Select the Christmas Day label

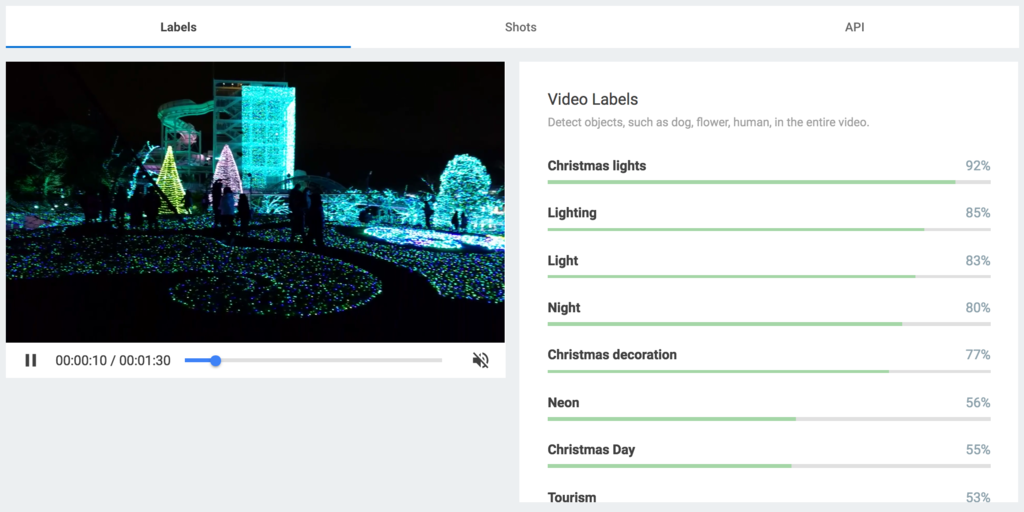[x=591, y=450]
